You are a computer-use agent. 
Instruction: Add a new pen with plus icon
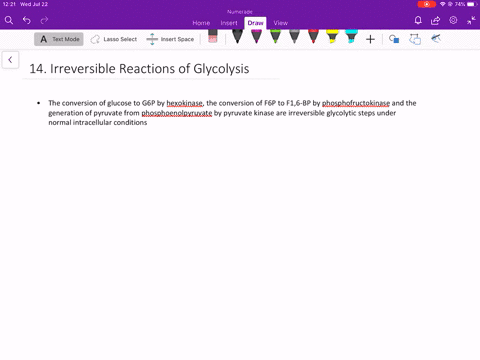(370, 39)
